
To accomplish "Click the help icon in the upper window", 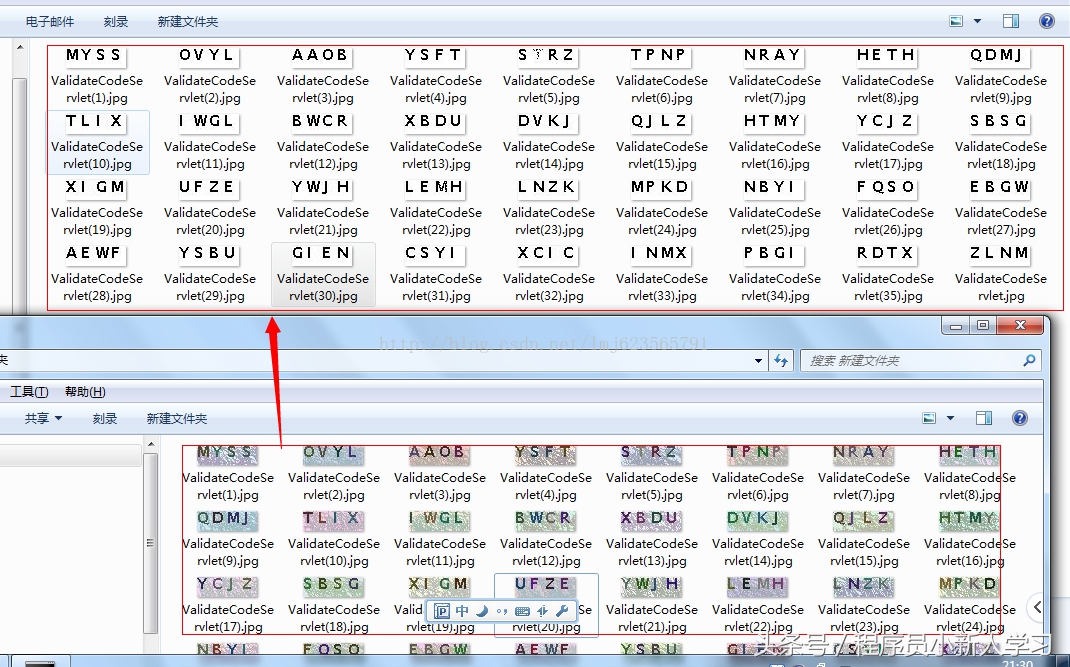I will 1047,21.
